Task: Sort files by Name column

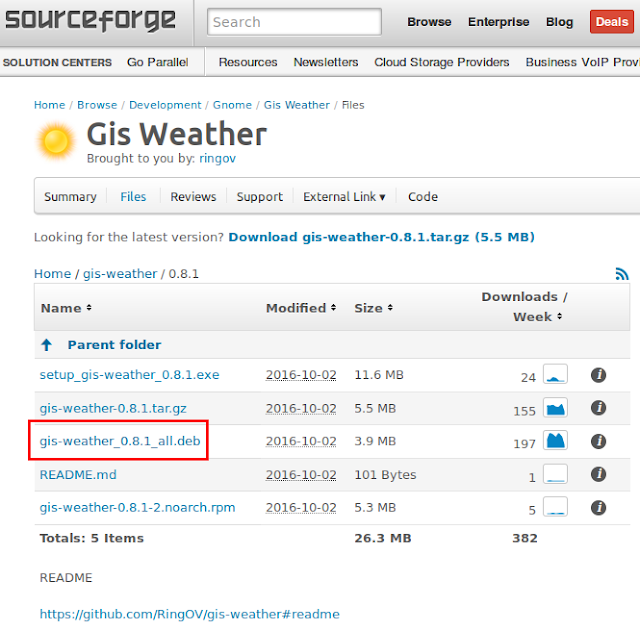Action: (66, 308)
